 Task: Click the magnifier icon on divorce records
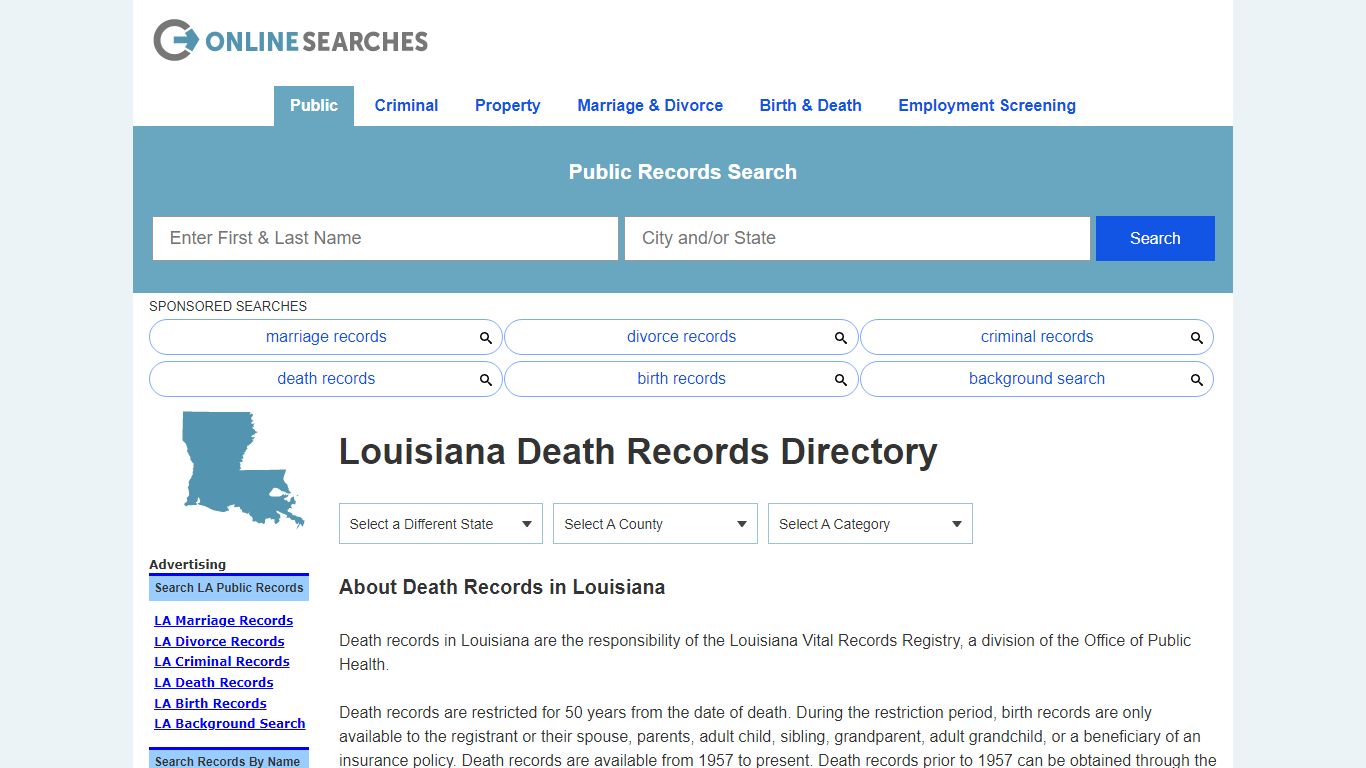pyautogui.click(x=841, y=338)
